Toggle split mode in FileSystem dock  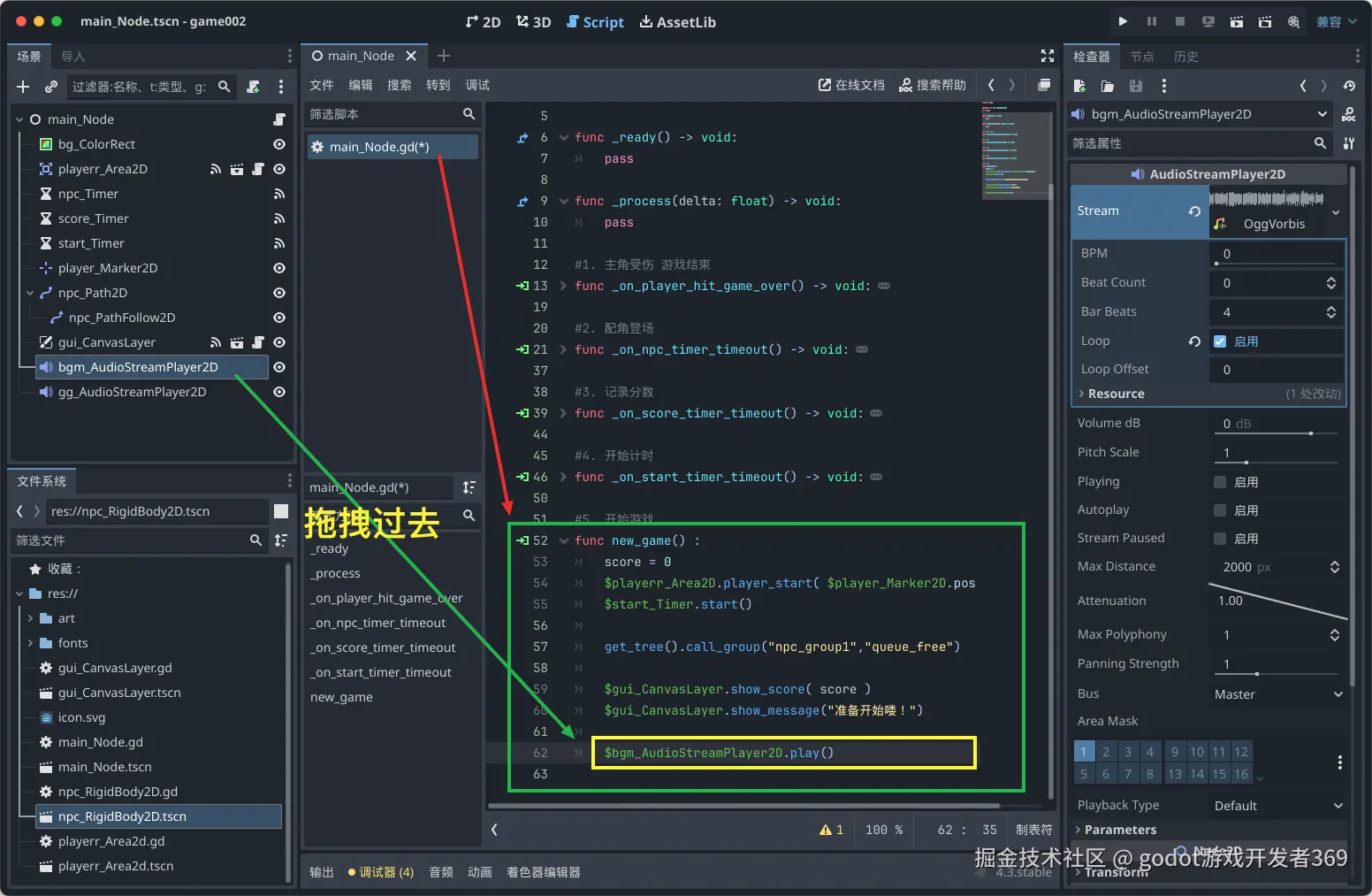pyautogui.click(x=281, y=511)
